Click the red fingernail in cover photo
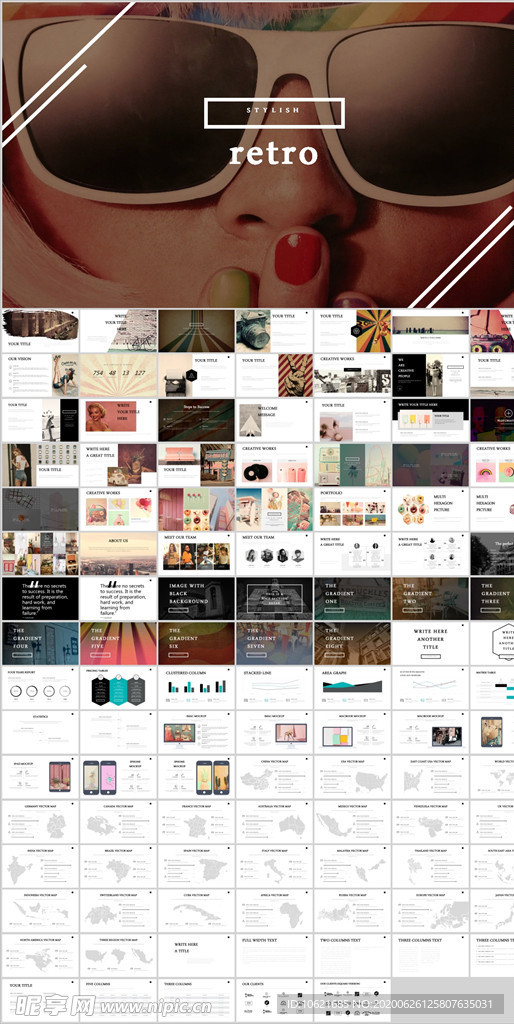514x1024 pixels. [298, 258]
